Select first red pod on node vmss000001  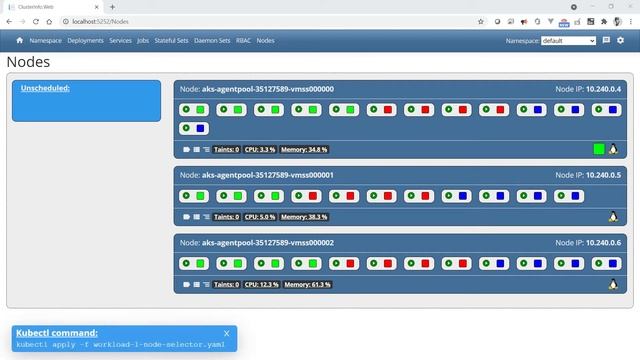tap(307, 196)
